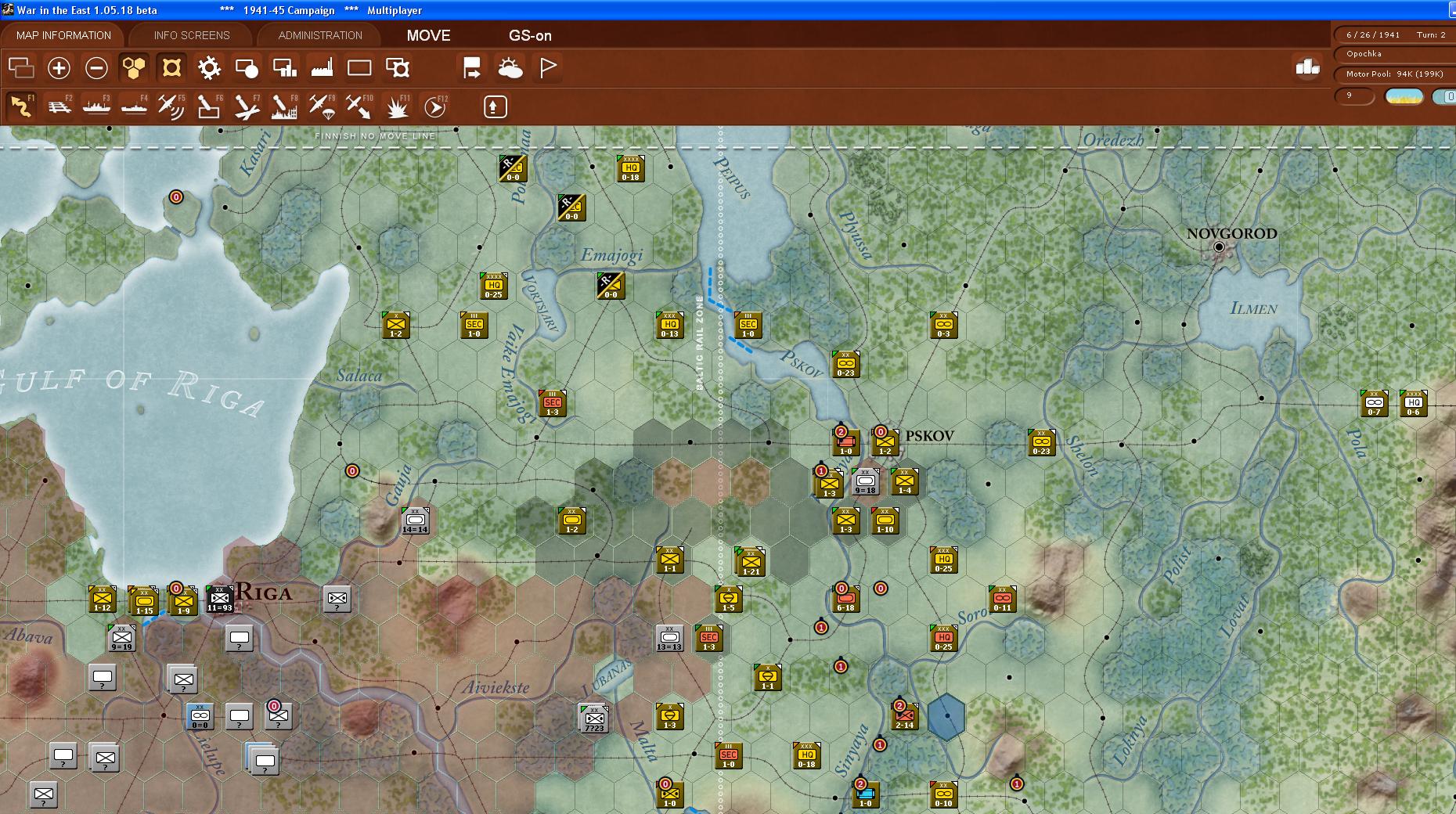Select the F10 air transfer icon
Image resolution: width=1456 pixels, height=814 pixels.
(359, 106)
